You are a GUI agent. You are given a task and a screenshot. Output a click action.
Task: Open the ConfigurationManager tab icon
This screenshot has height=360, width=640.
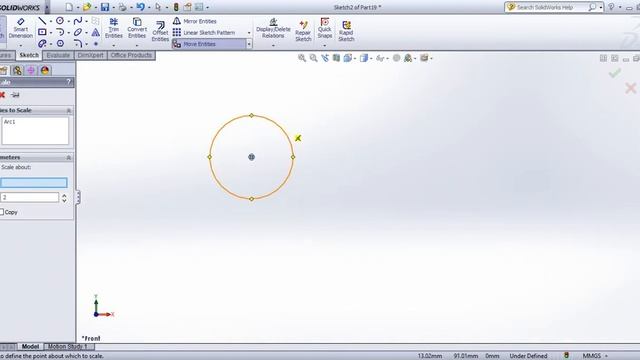tap(17, 70)
